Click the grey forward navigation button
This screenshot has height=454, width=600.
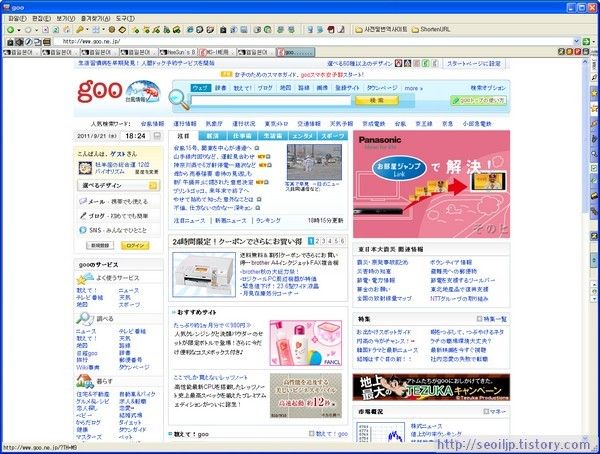point(28,30)
